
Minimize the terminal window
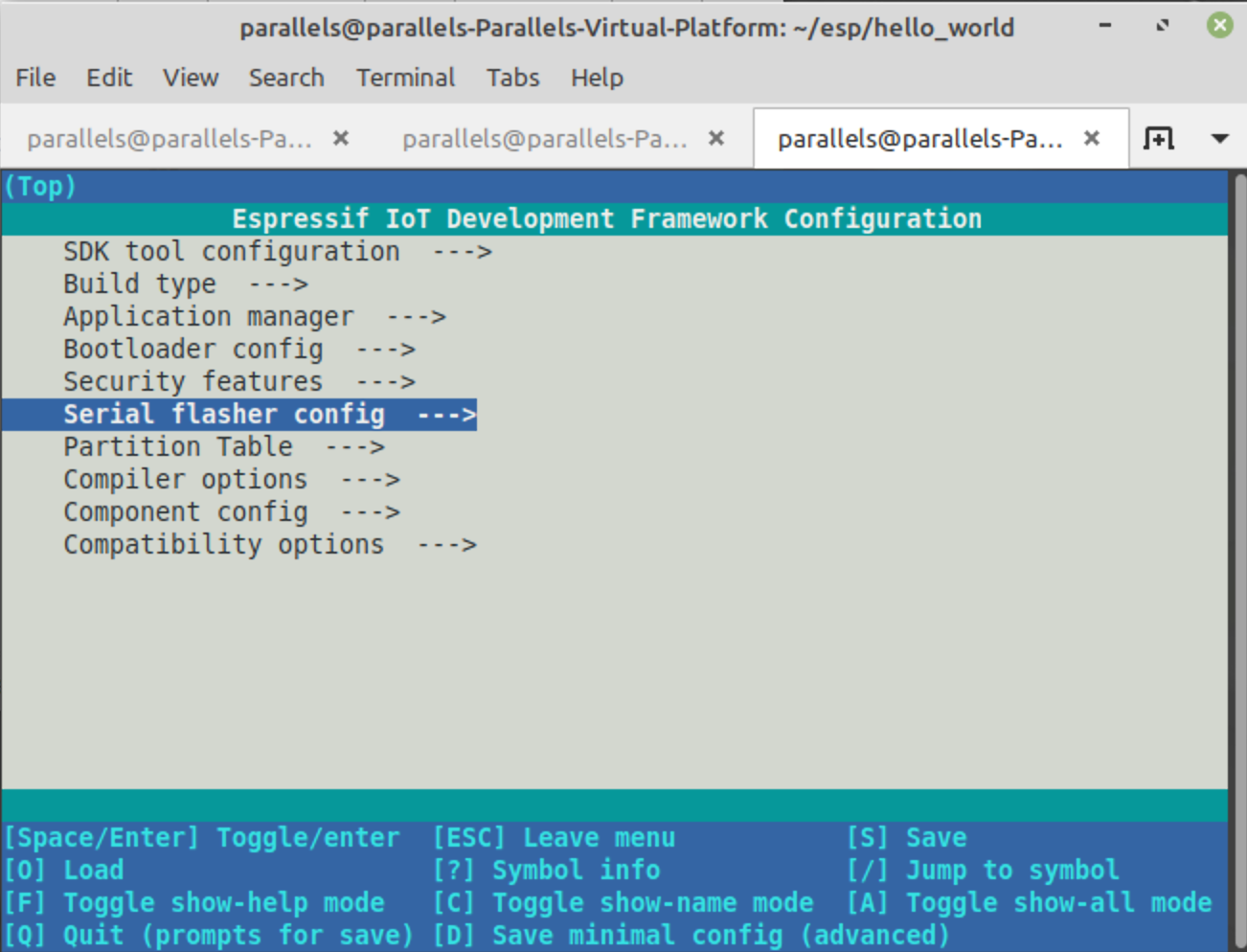(1104, 26)
